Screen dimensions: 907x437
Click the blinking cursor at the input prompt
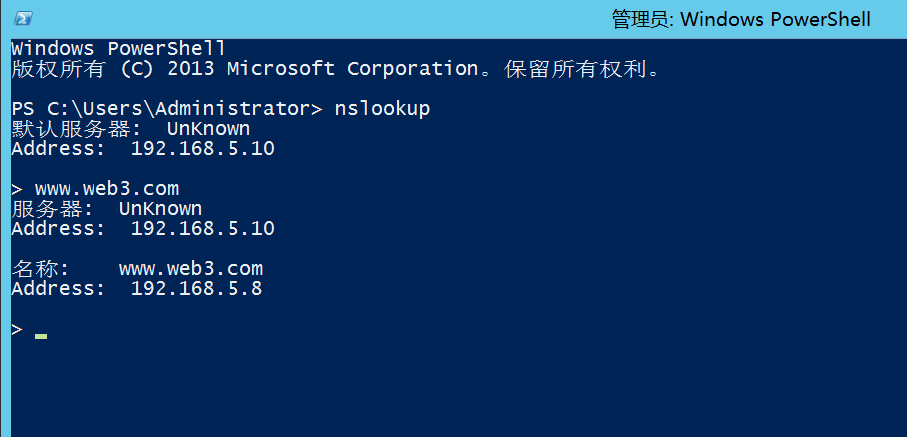click(41, 336)
